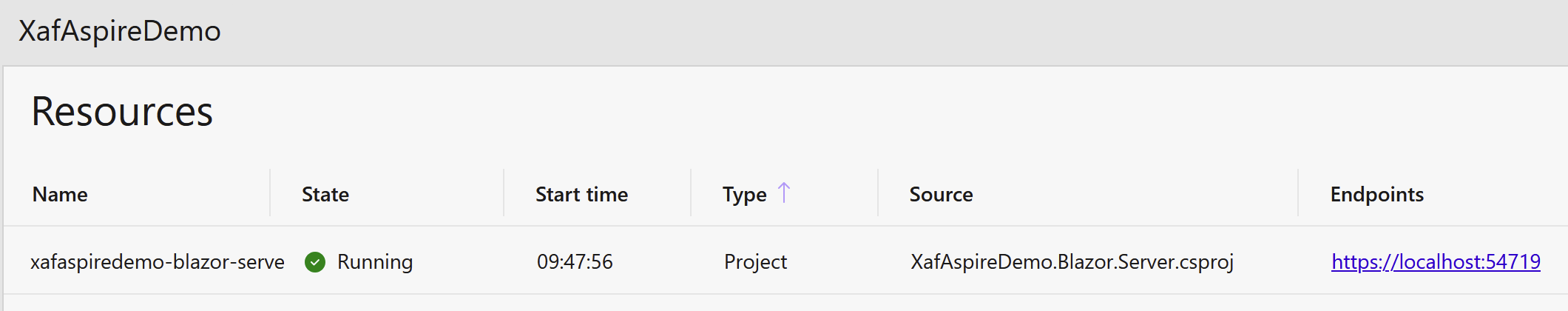The width and height of the screenshot is (1568, 311).
Task: Click the divider between Type and Source columns
Action: (x=878, y=193)
